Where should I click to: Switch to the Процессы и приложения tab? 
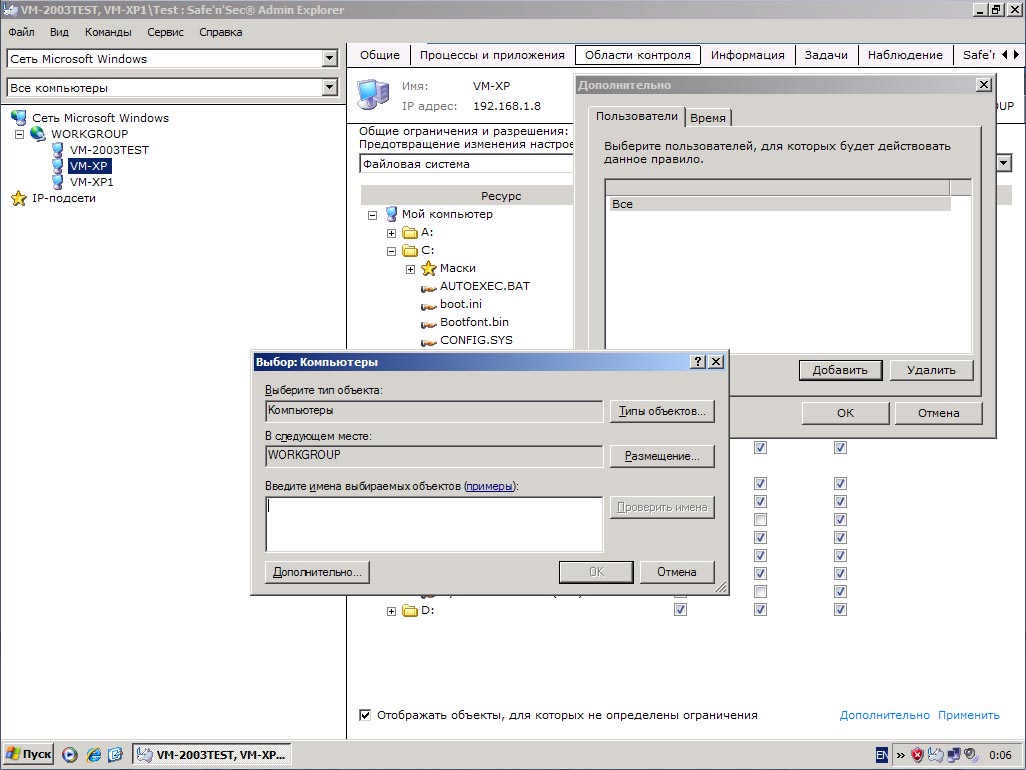point(492,55)
